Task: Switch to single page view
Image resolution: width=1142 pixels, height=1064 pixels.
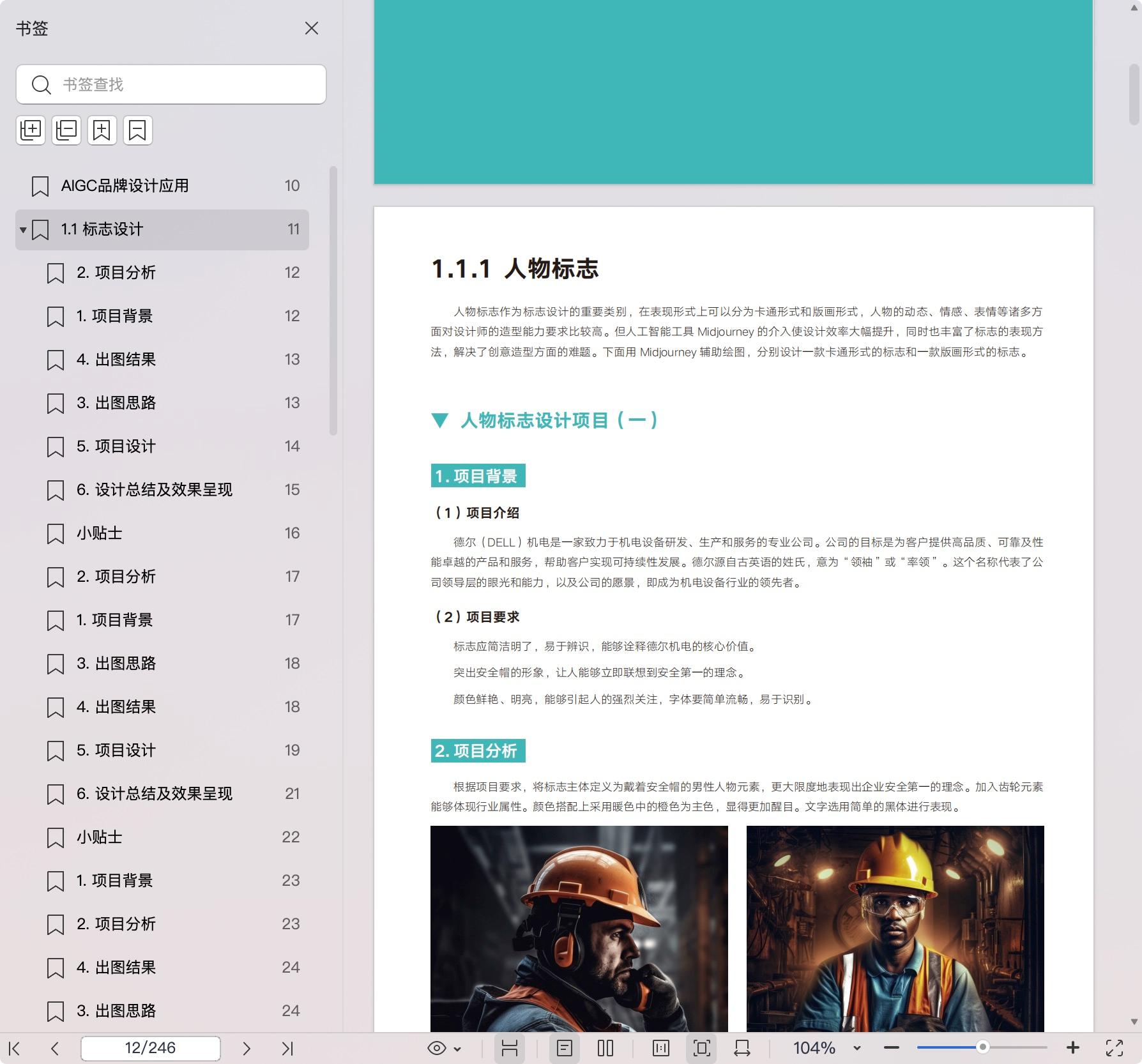Action: (x=565, y=1048)
